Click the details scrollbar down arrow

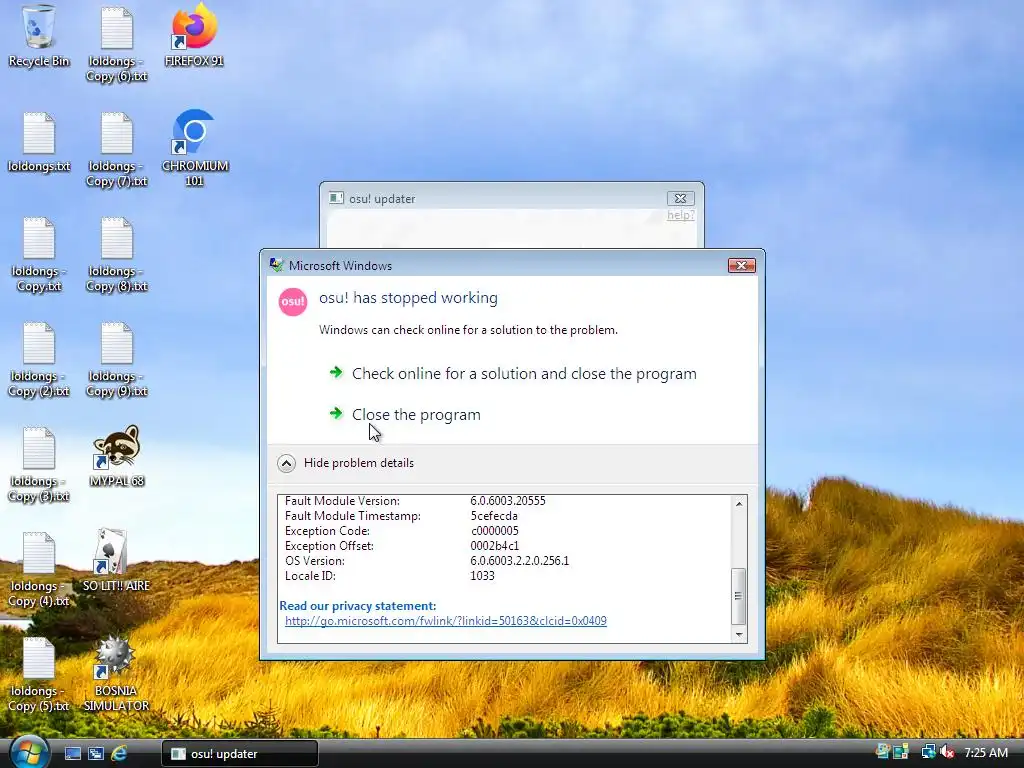point(739,634)
